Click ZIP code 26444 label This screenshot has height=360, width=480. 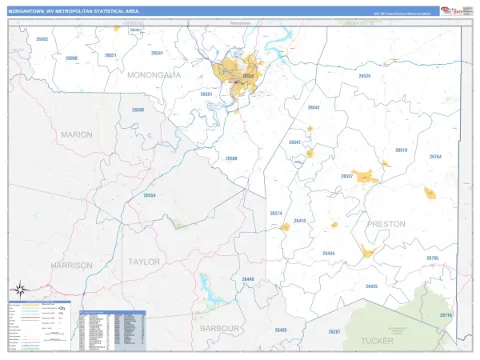click(329, 253)
